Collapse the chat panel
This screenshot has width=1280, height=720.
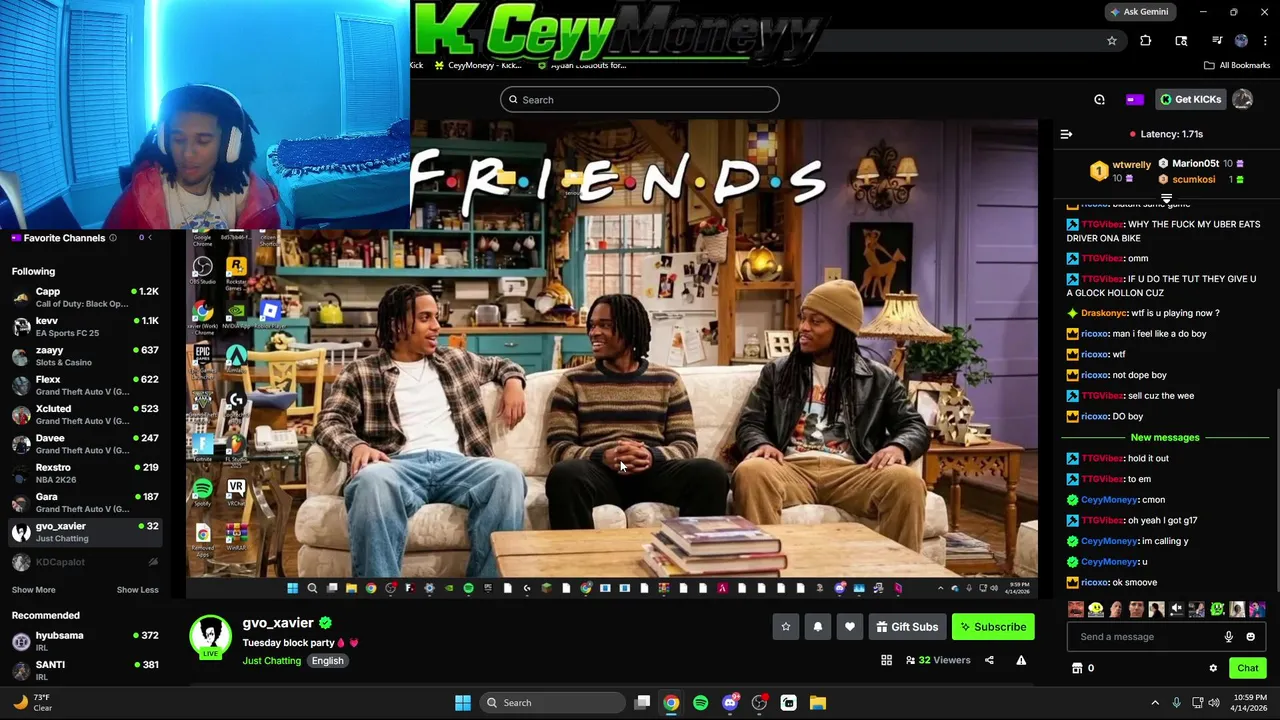click(1066, 134)
